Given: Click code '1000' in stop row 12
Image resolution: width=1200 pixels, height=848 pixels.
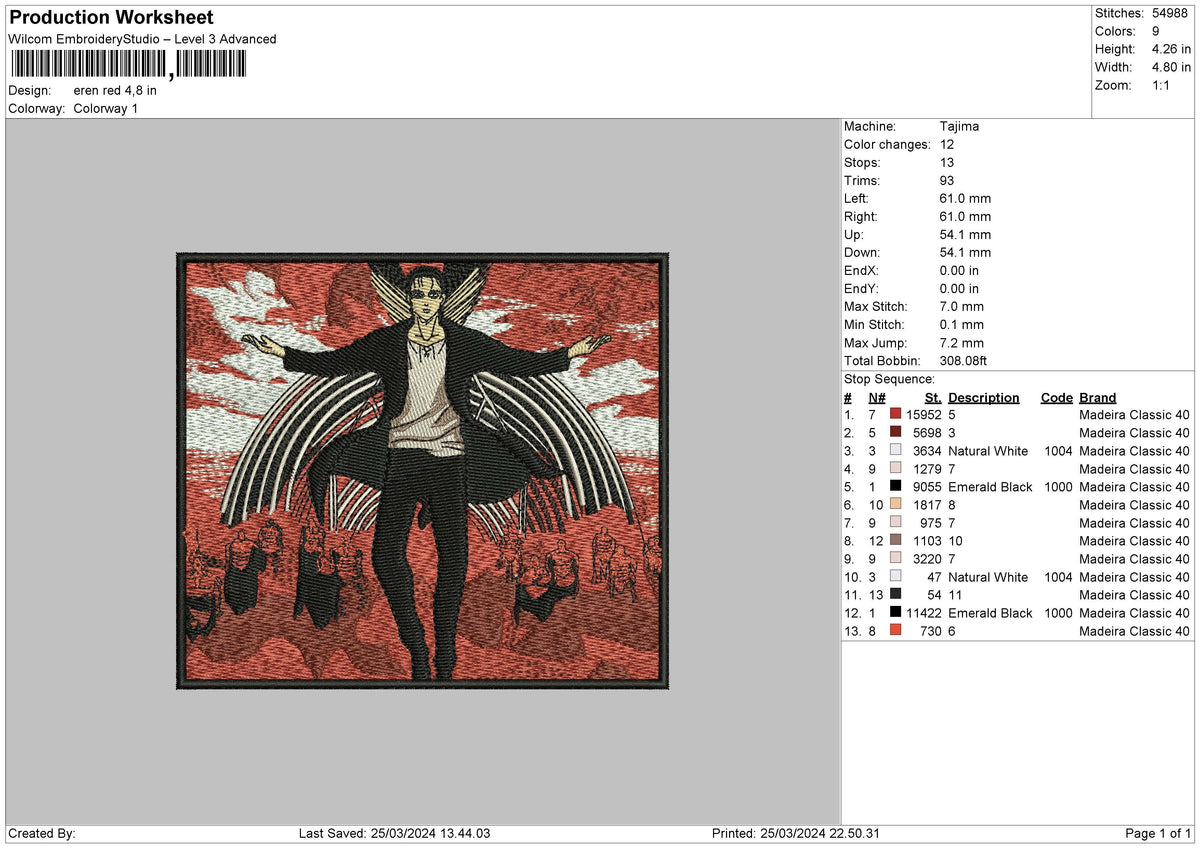Looking at the screenshot, I should click(1056, 613).
